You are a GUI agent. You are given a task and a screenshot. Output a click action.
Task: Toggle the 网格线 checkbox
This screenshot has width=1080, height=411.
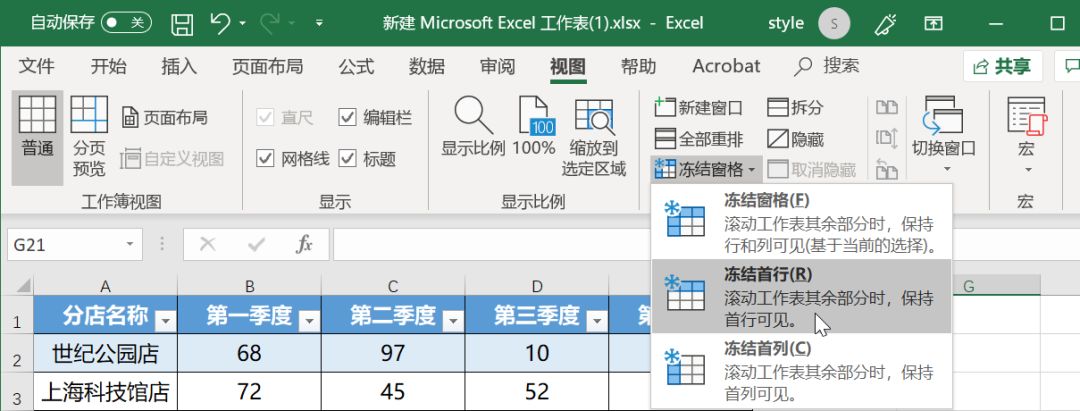tap(265, 159)
